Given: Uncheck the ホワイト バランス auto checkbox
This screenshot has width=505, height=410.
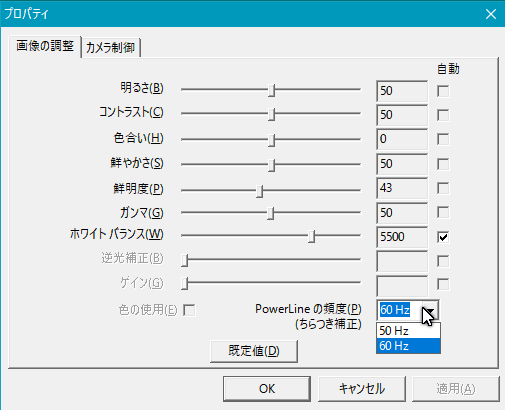Looking at the screenshot, I should click(x=443, y=237).
